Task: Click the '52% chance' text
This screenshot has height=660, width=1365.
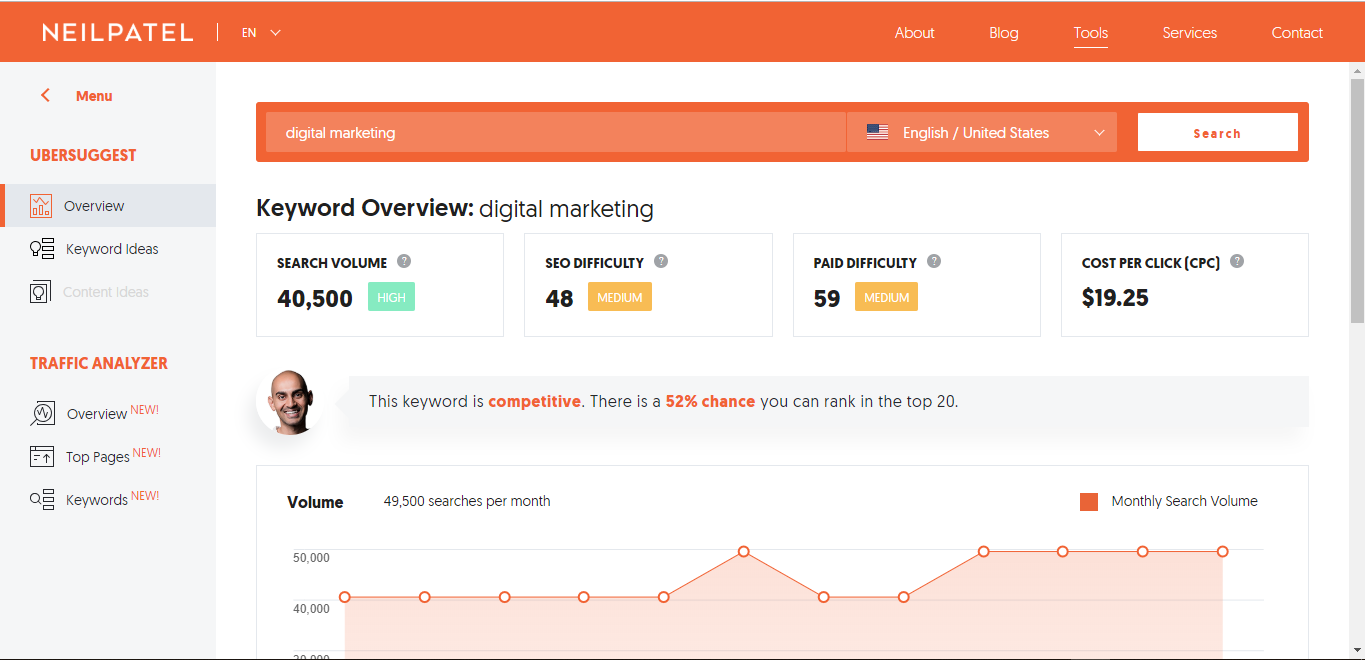Action: click(x=710, y=401)
